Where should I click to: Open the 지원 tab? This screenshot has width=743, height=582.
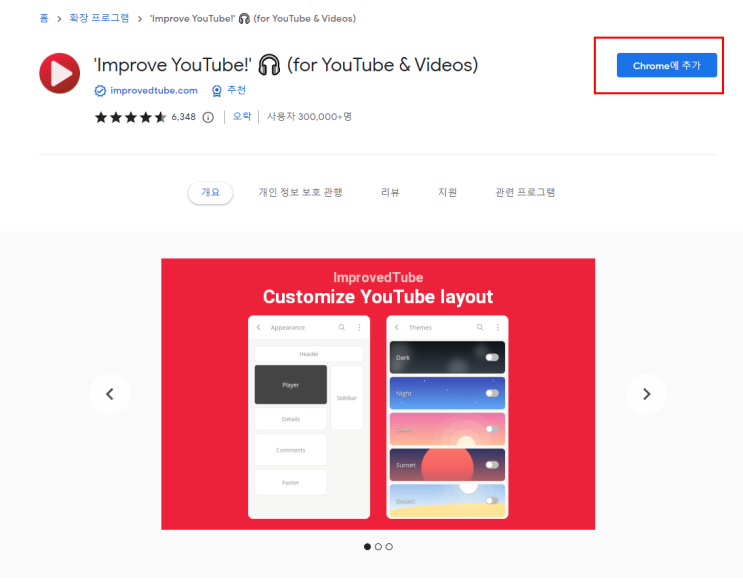pos(447,192)
